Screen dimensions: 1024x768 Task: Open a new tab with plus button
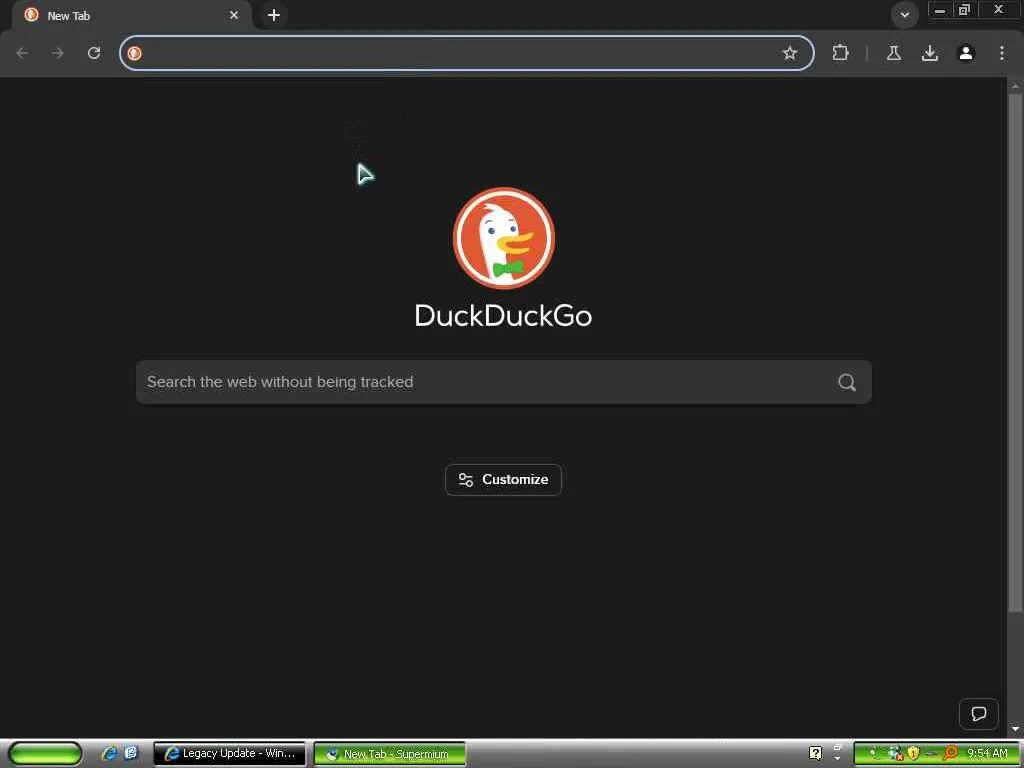click(274, 15)
